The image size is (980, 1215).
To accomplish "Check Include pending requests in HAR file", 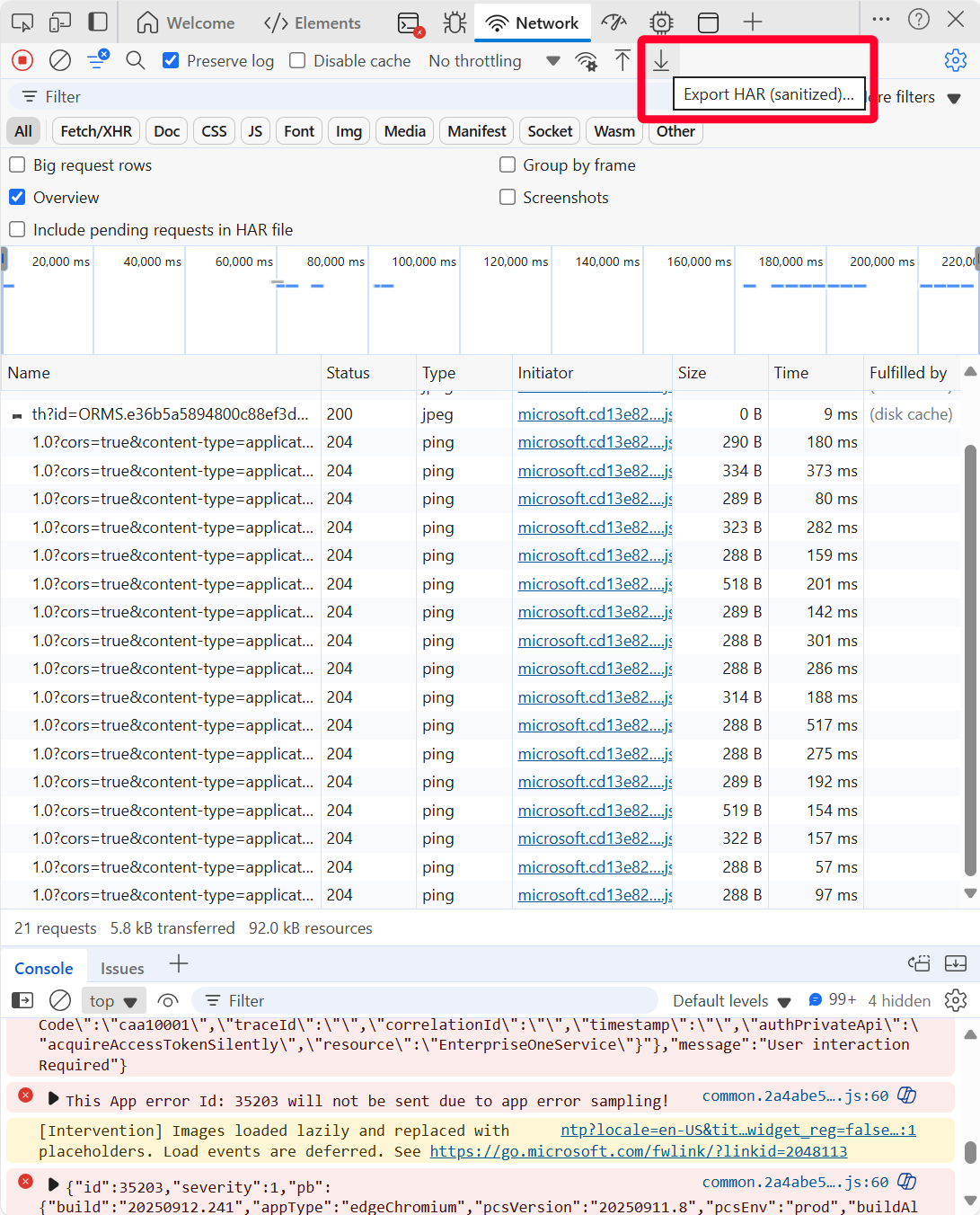I will [17, 229].
